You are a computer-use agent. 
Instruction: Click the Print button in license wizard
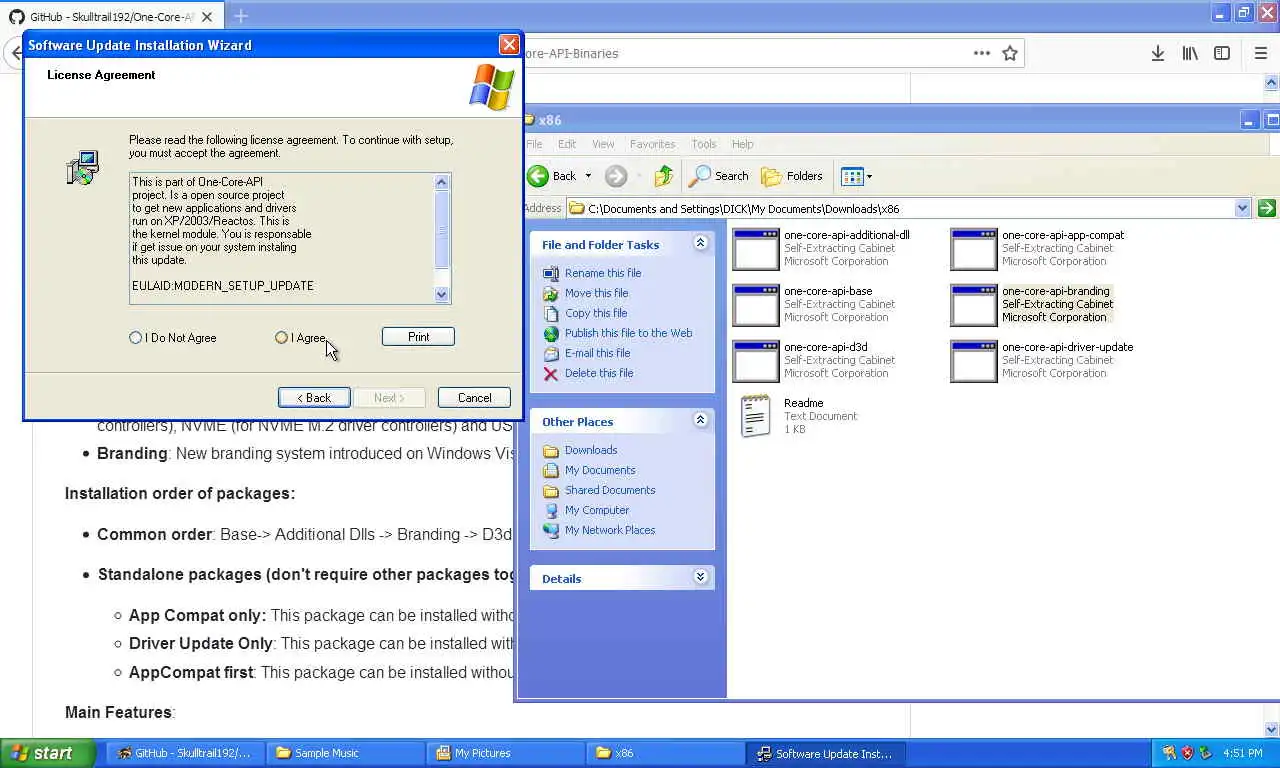coord(418,337)
